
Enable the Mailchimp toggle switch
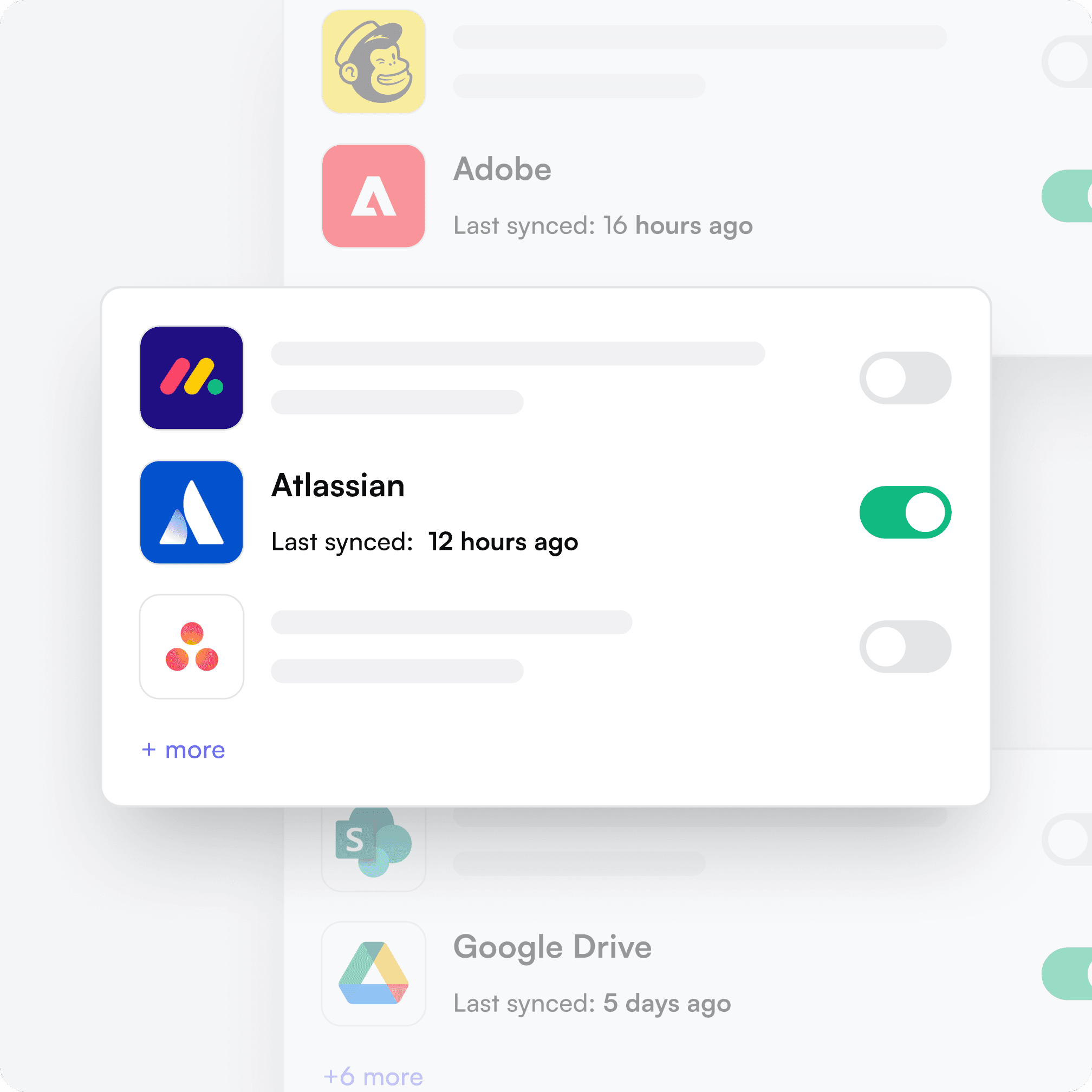pos(1067,61)
